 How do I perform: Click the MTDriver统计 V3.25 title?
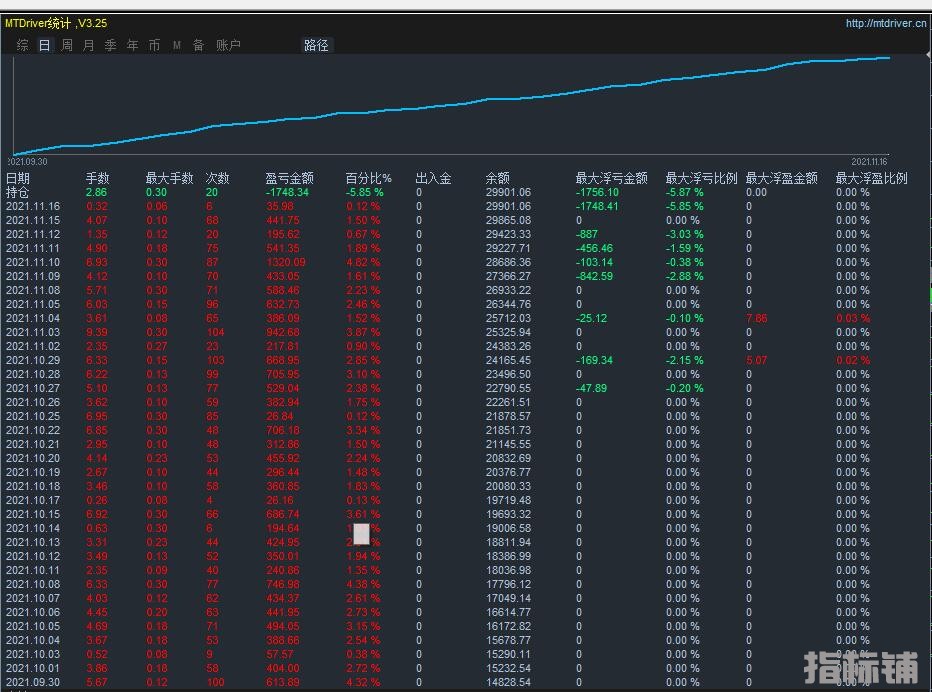point(56,23)
